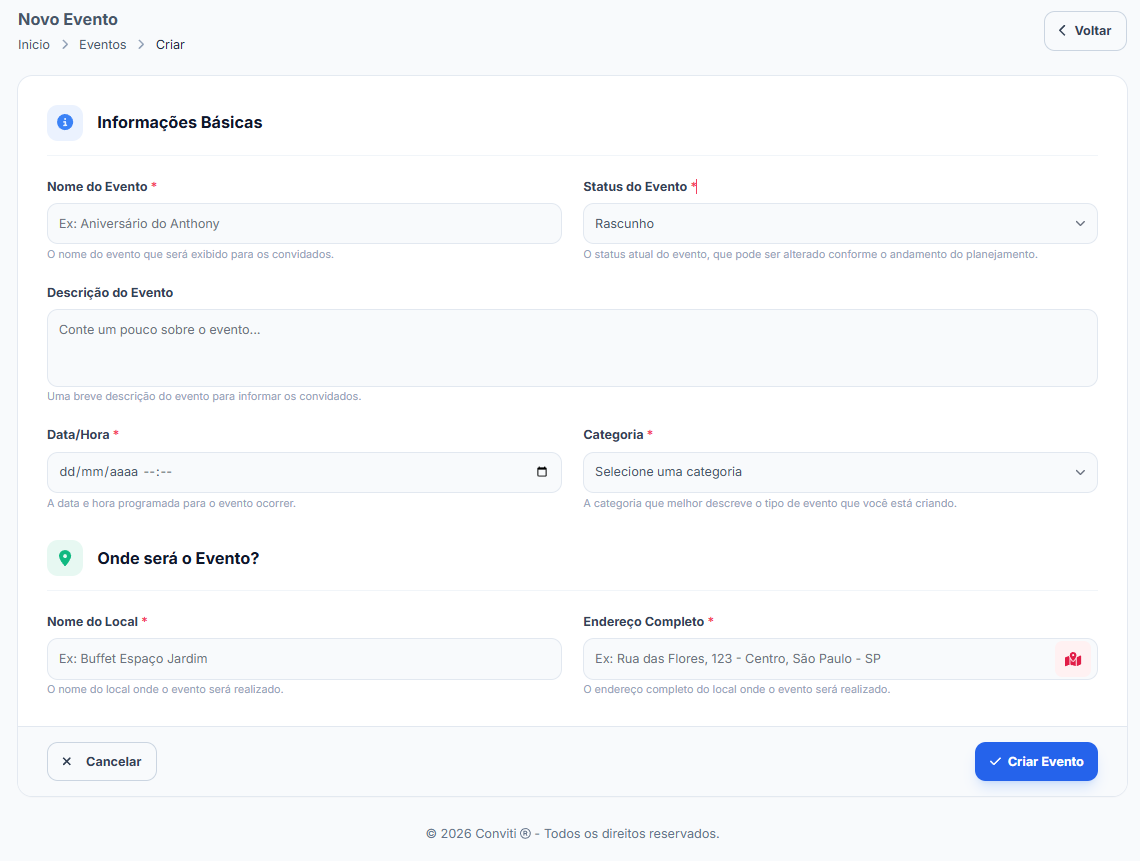
Task: Click the blue info icon beside Informações Básicas
Action: pos(65,122)
